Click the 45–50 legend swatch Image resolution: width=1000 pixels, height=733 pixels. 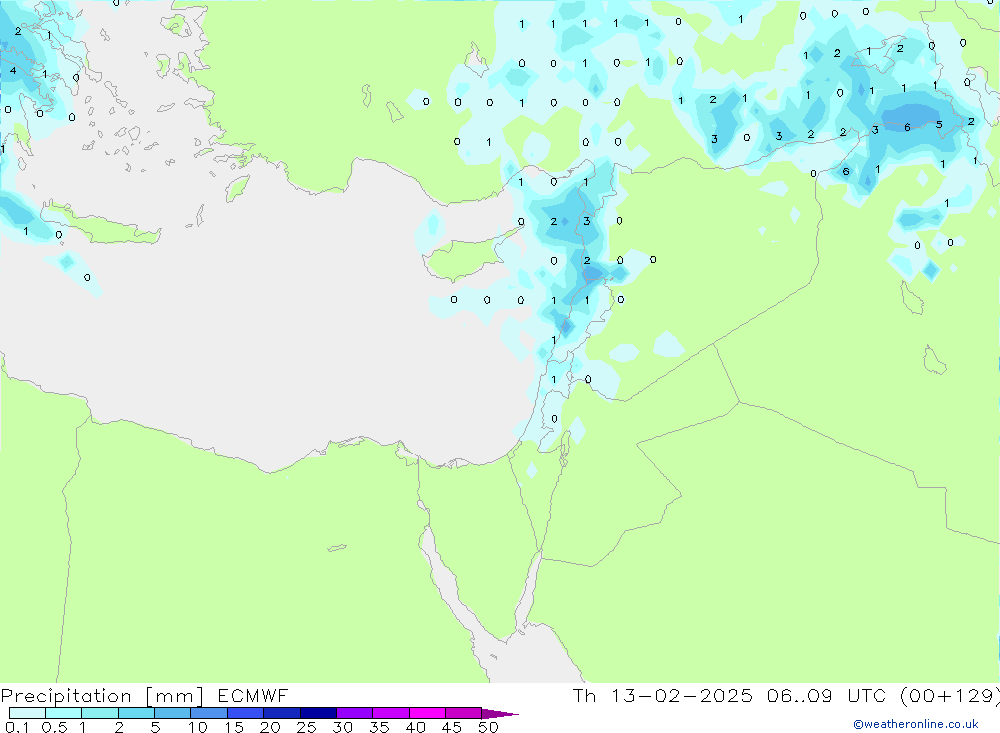pos(464,713)
